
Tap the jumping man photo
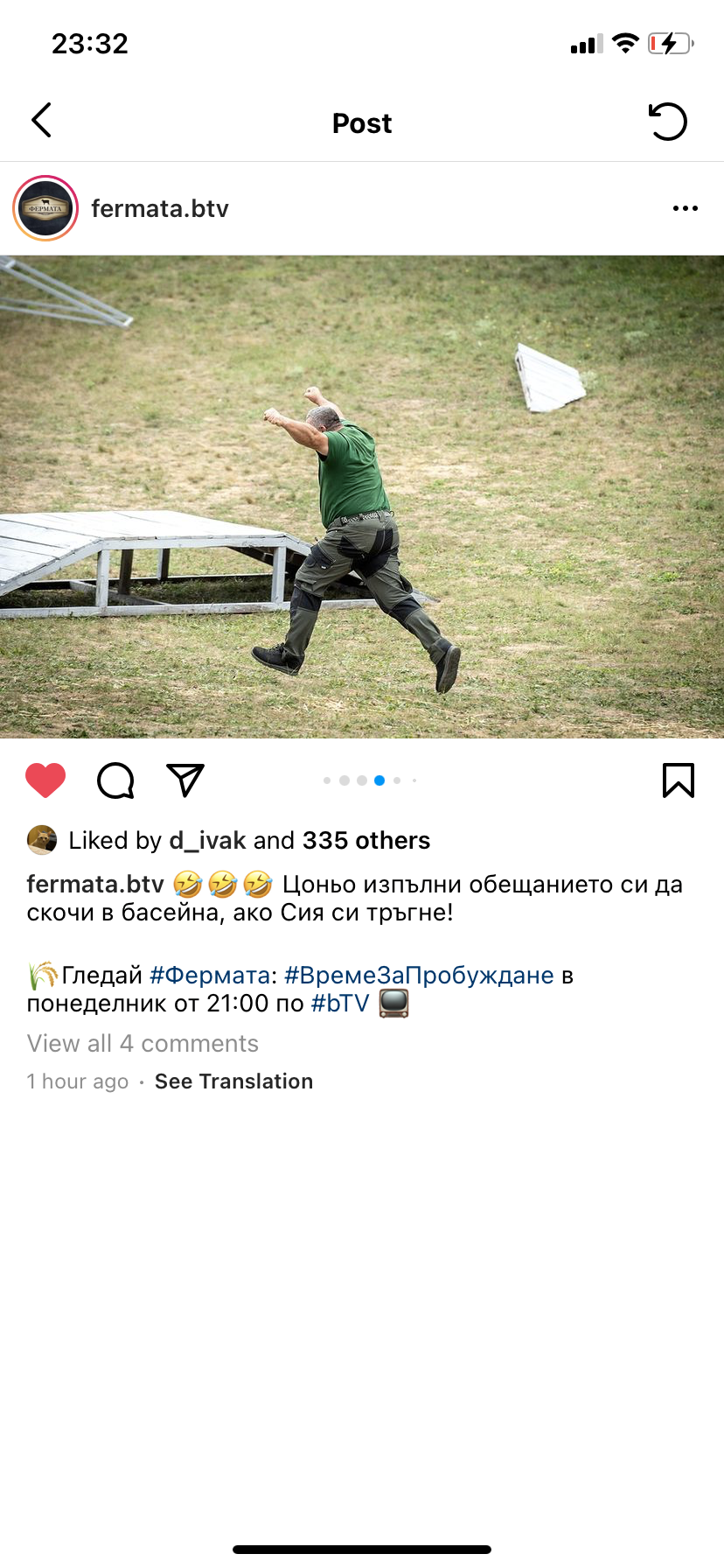point(362,496)
